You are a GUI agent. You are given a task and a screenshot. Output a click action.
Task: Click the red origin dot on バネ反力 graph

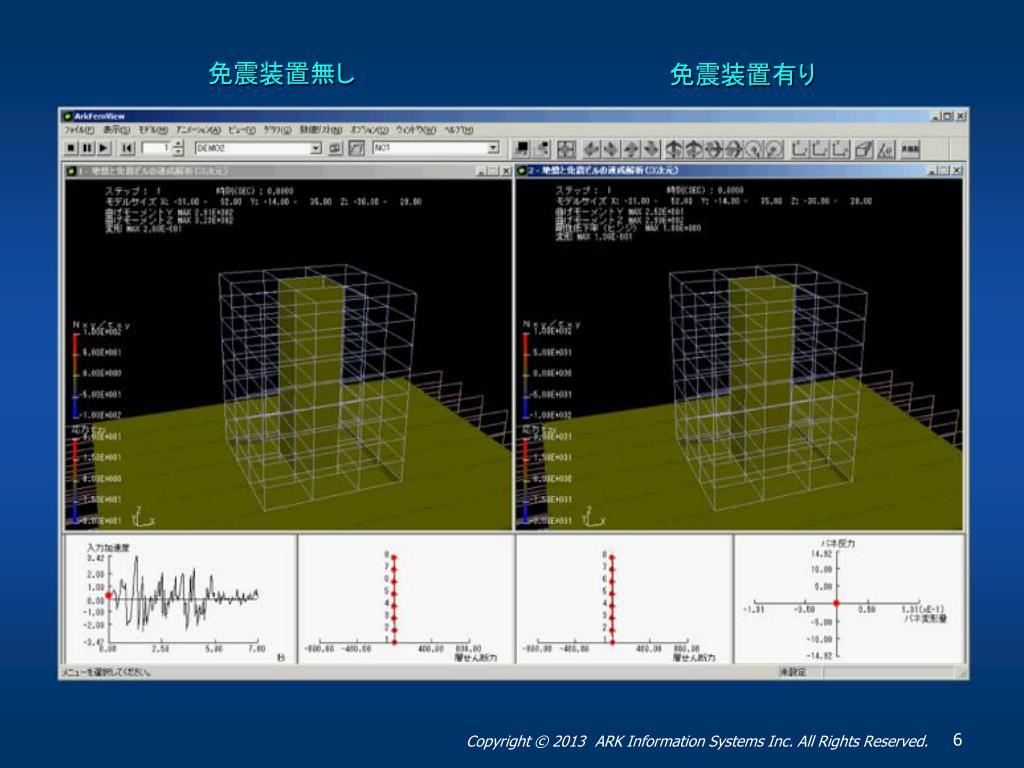(837, 603)
